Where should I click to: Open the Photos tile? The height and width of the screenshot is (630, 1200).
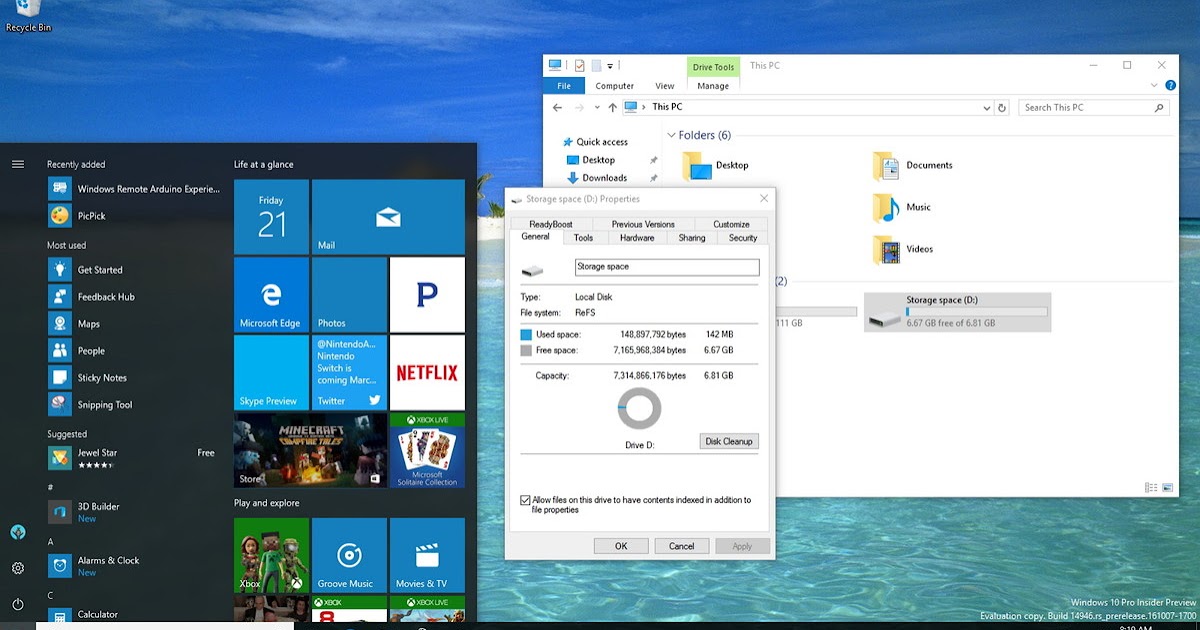[349, 295]
